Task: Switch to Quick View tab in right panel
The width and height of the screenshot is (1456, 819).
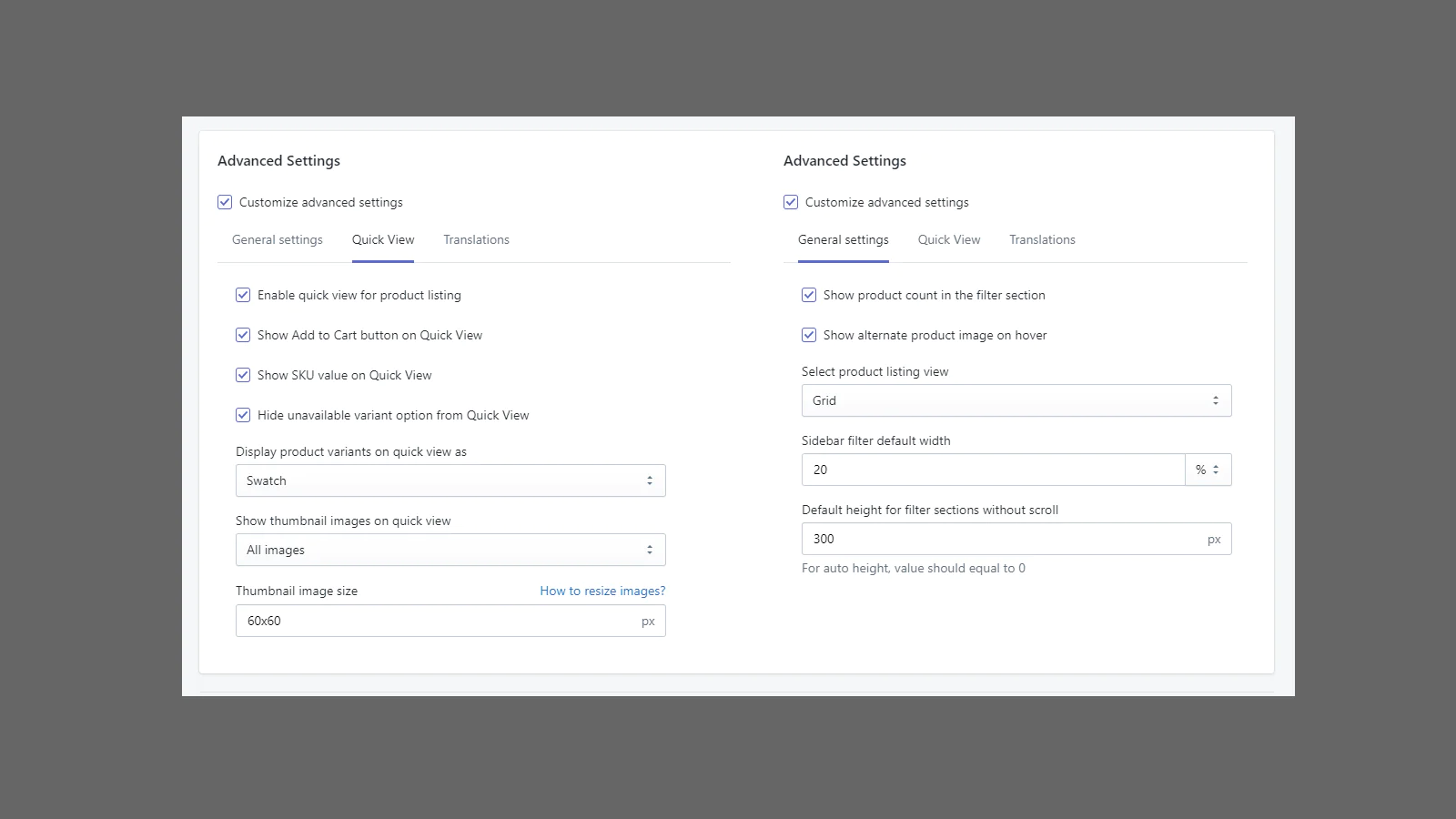Action: coord(949,239)
